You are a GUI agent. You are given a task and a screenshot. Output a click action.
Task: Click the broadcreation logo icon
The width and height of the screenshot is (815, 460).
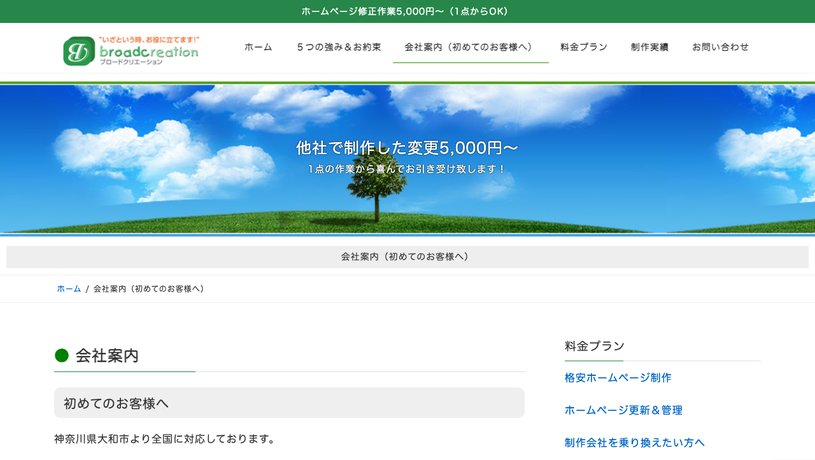[79, 51]
